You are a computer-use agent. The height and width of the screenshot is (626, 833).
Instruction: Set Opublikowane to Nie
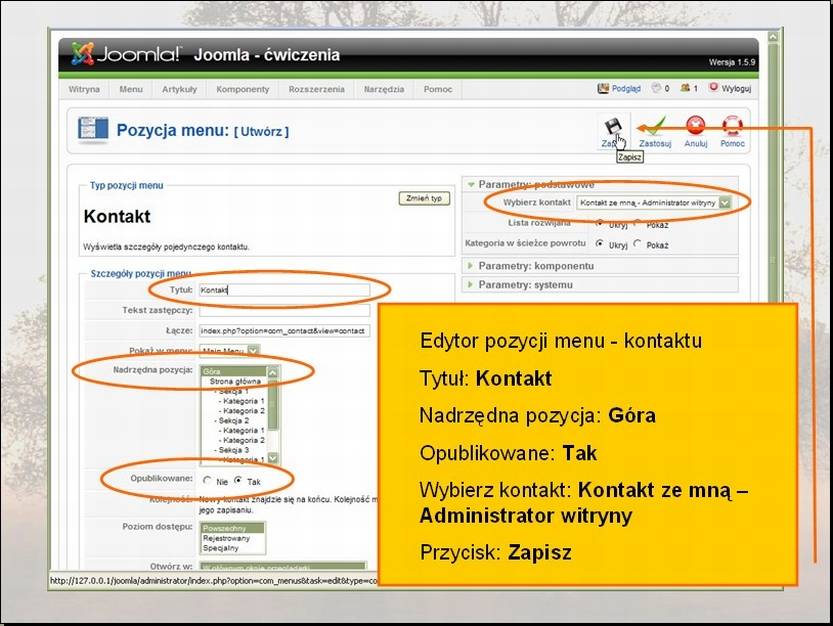[x=207, y=480]
